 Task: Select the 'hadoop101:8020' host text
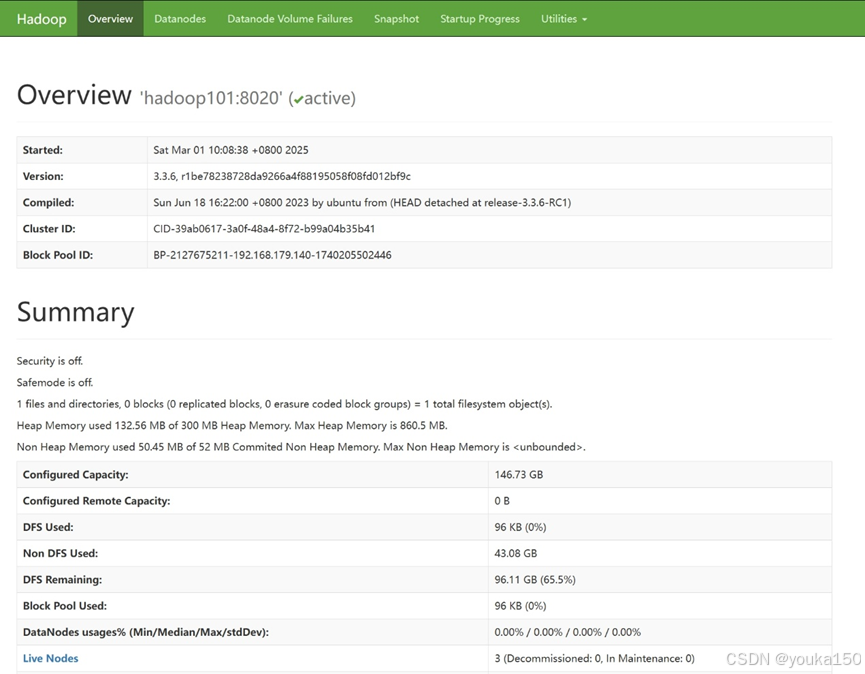(x=211, y=98)
